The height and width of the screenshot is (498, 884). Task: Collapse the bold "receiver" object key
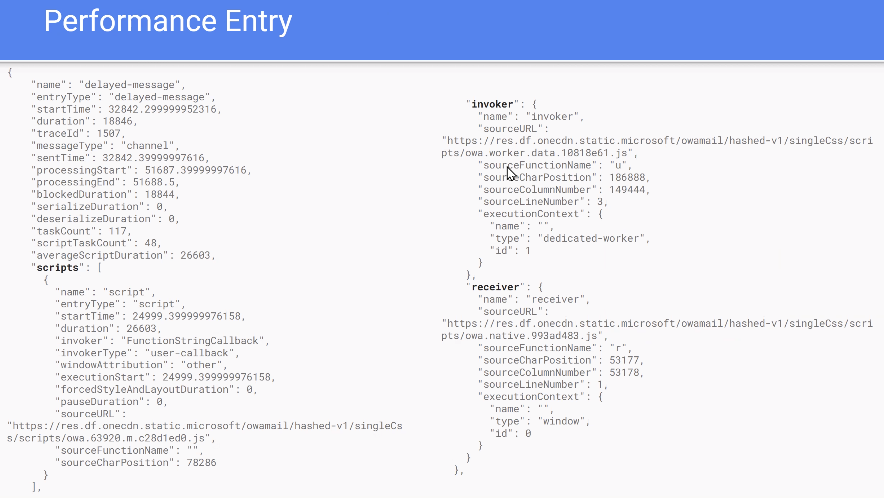click(496, 287)
